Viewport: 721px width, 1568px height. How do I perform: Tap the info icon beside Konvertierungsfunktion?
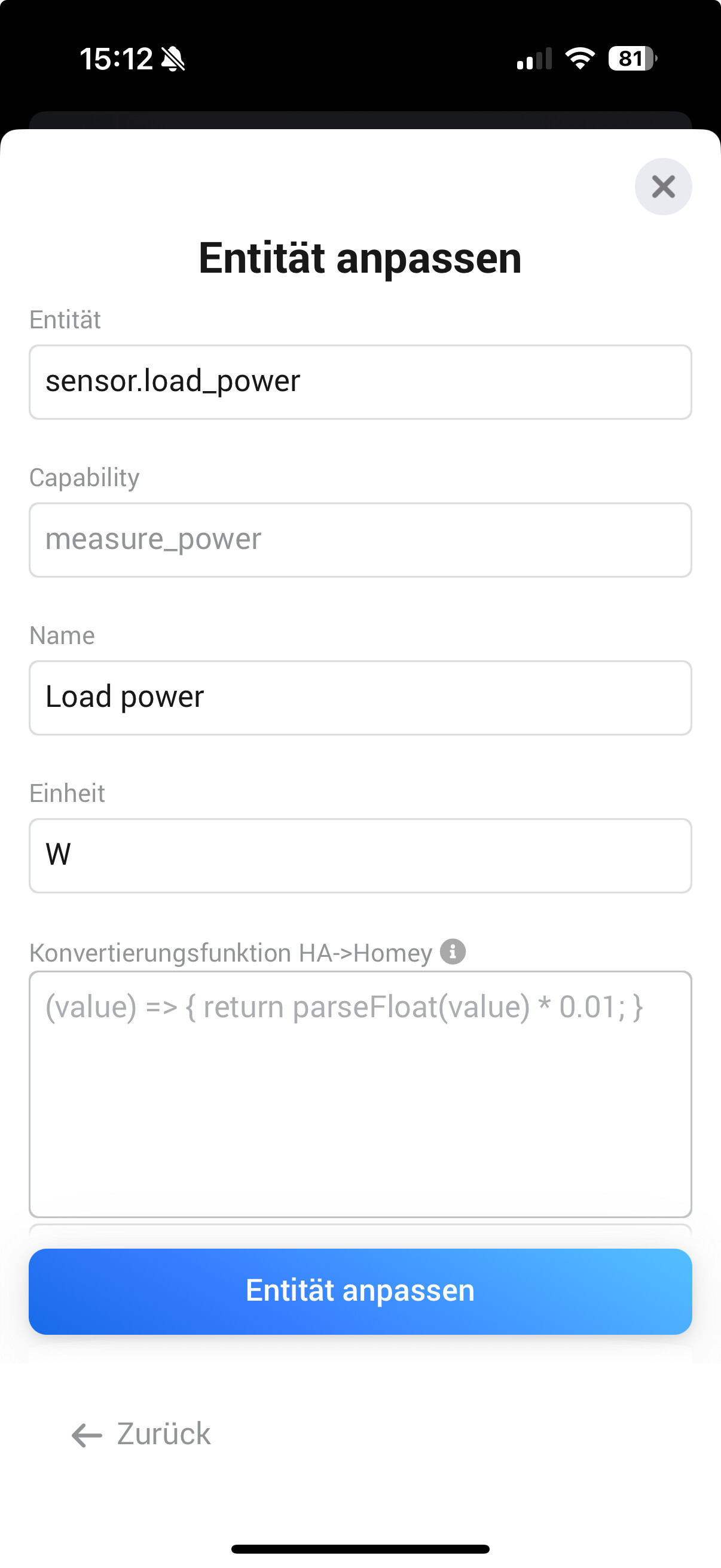(x=453, y=951)
